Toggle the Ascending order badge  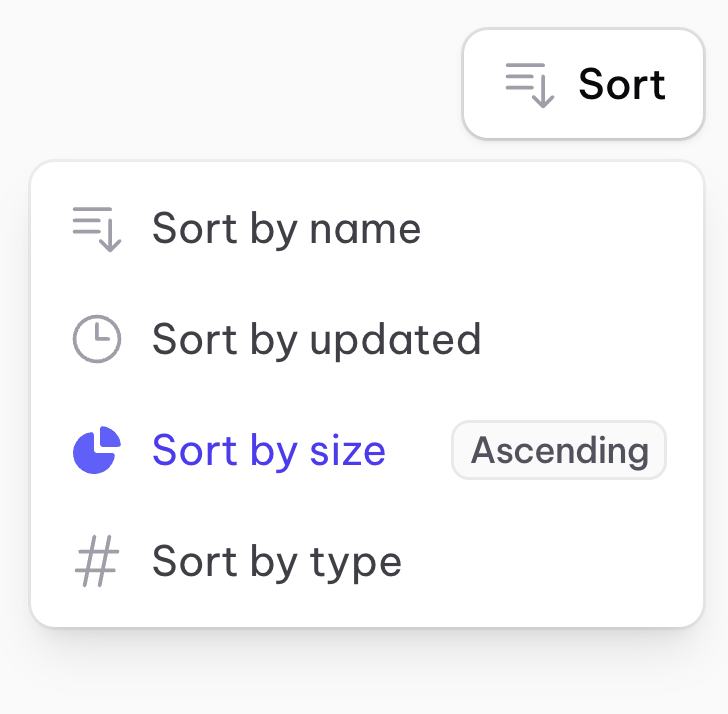(559, 451)
